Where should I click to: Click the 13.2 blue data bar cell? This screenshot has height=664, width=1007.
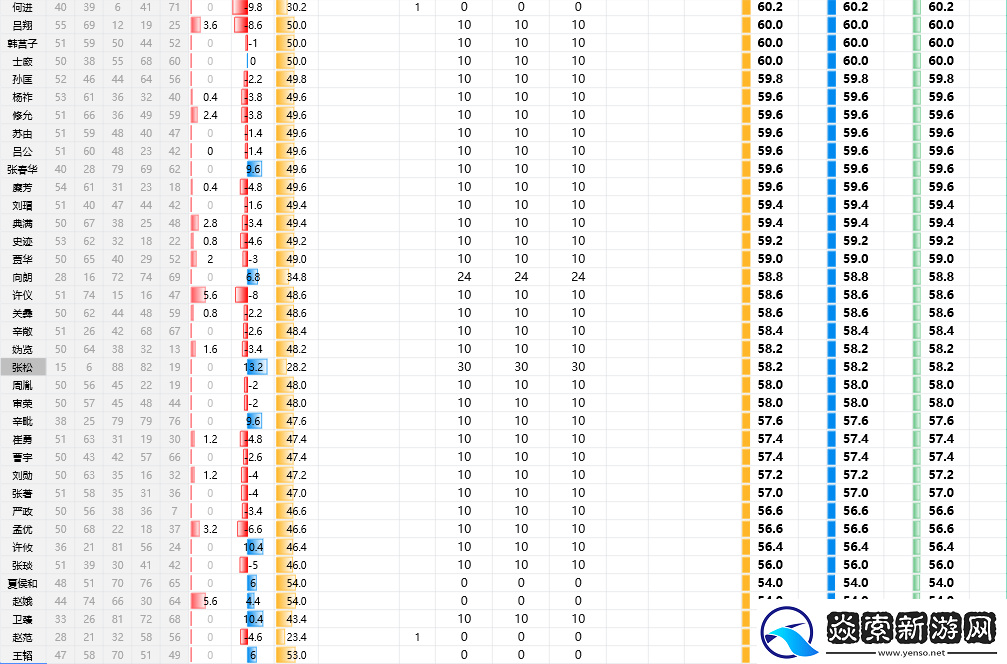pos(254,367)
